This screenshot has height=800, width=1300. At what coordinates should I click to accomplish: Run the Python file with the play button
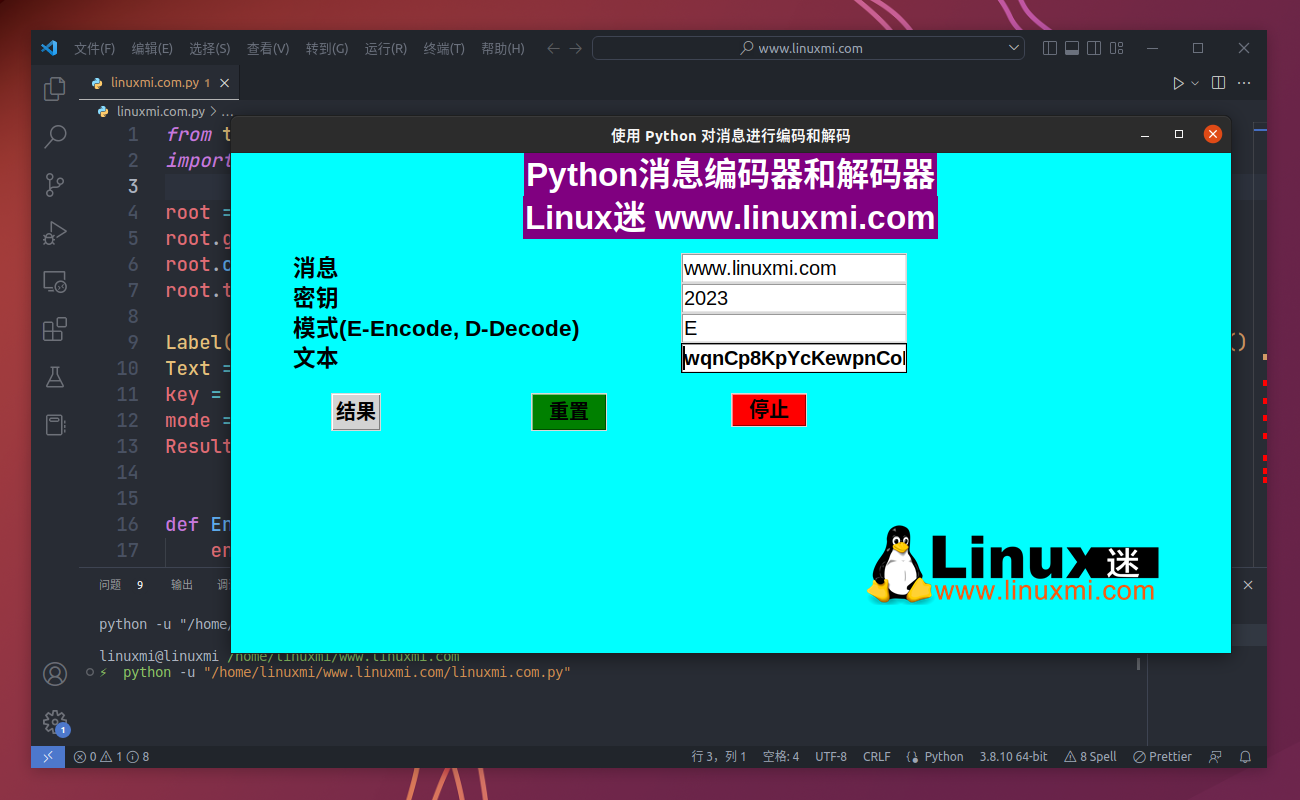click(1178, 83)
